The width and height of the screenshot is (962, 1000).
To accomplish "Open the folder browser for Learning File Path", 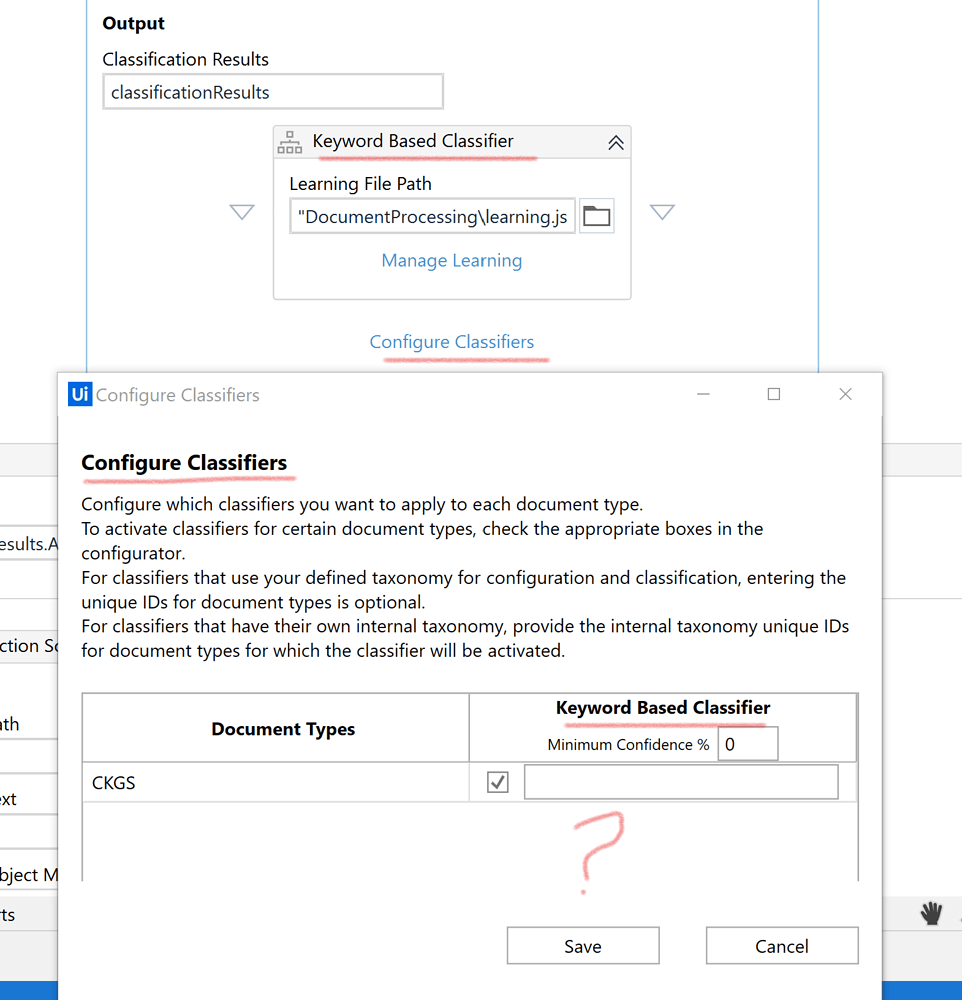I will pyautogui.click(x=597, y=215).
